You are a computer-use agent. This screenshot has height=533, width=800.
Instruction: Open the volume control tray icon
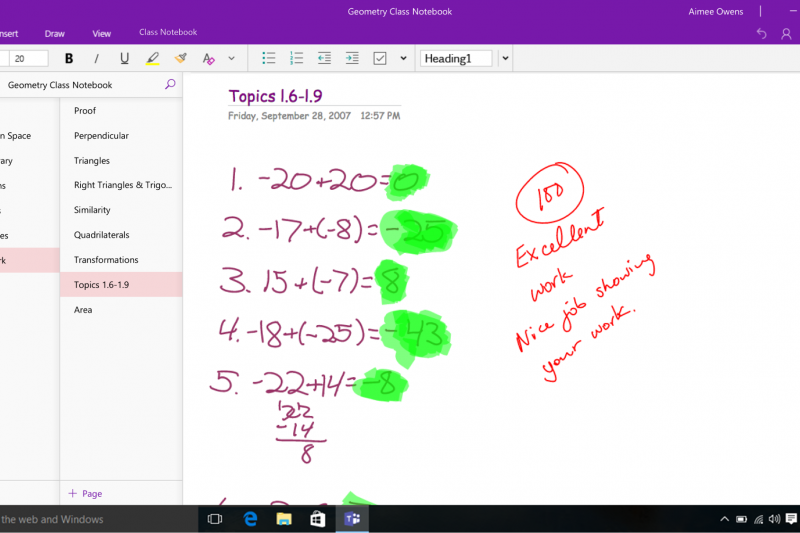pyautogui.click(x=774, y=519)
